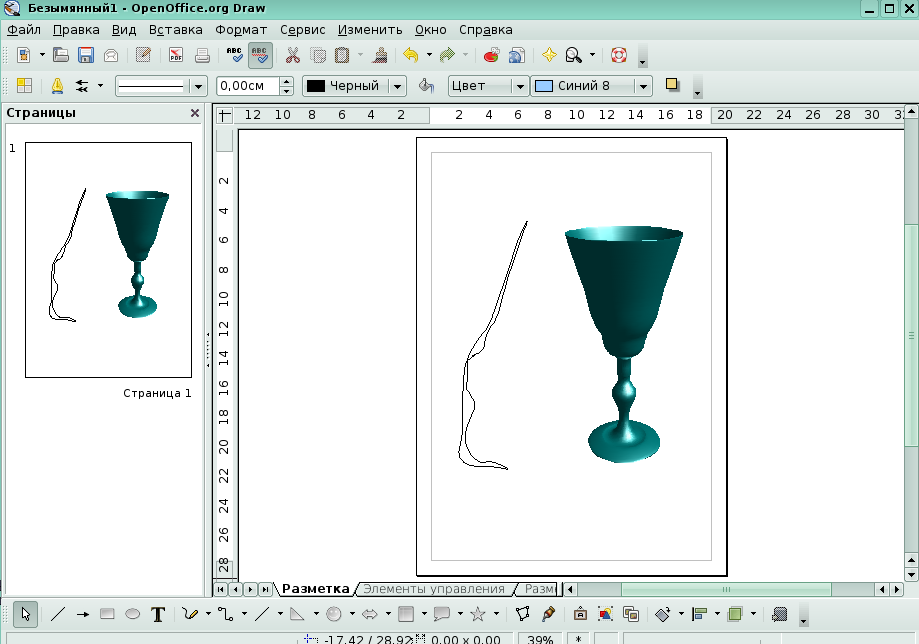919x644 pixels.
Task: Select the Ellipse drawing tool
Action: point(132,614)
